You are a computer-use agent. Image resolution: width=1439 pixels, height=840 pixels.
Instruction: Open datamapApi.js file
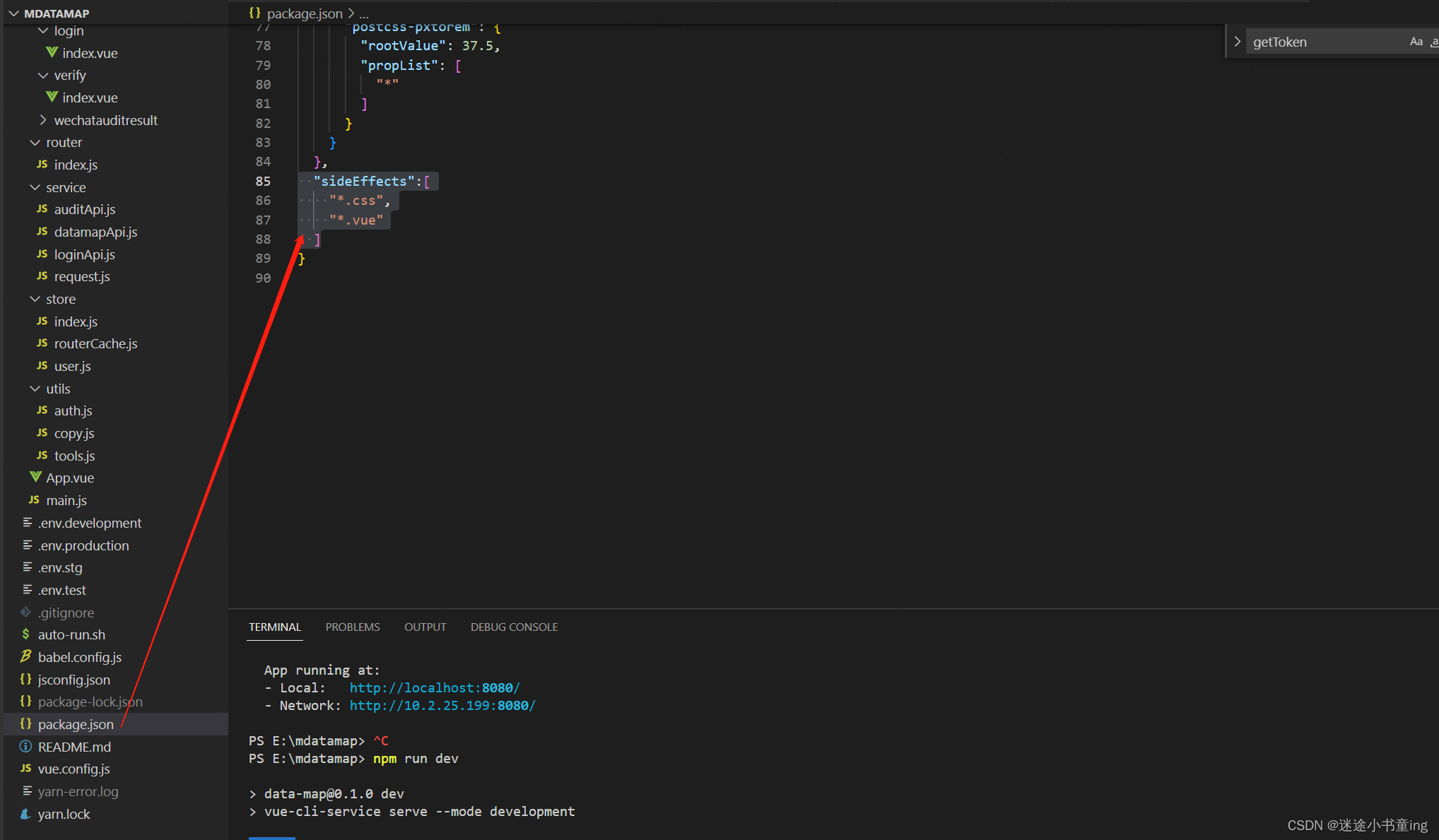coord(95,232)
